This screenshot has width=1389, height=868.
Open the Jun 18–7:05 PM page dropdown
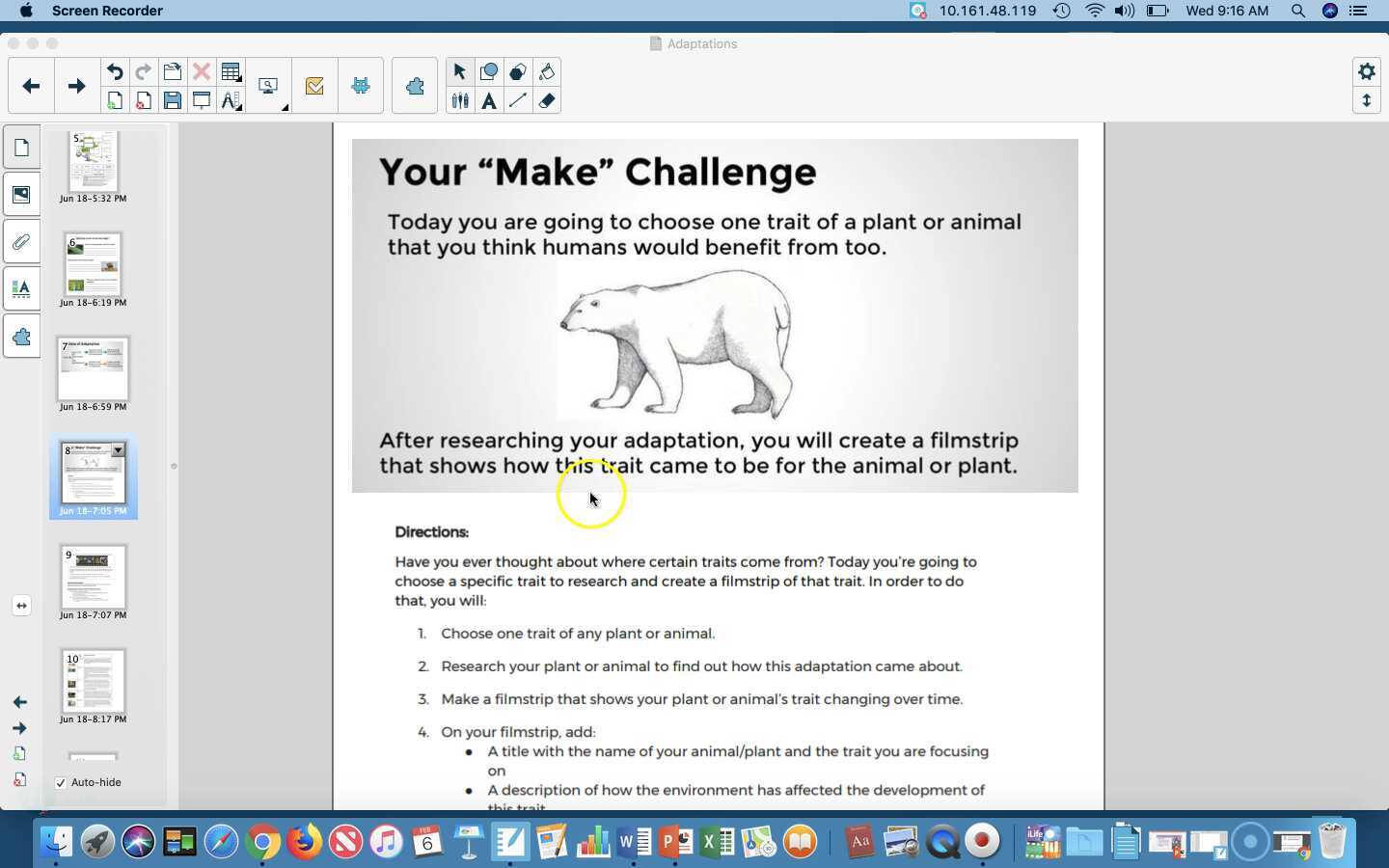(x=117, y=450)
